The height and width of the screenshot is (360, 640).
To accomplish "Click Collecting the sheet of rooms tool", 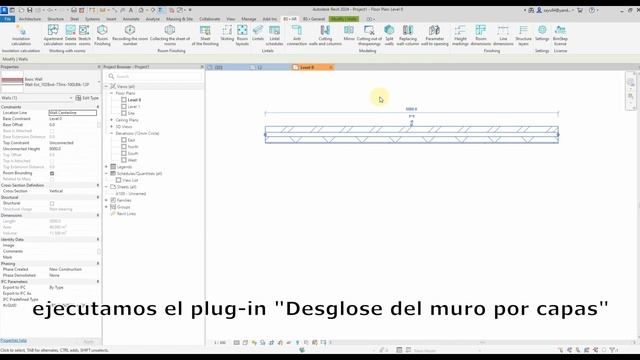I will point(170,35).
